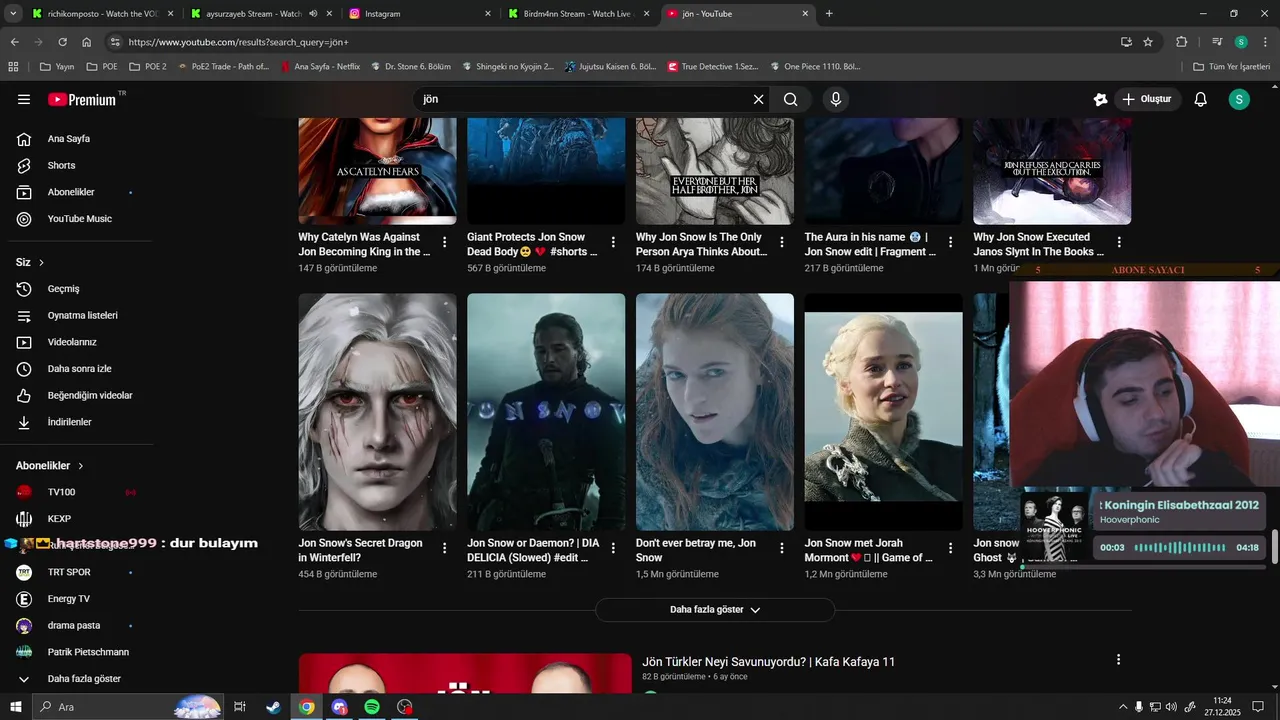Open the Chrome extensions puzzle icon
The image size is (1280, 720).
point(1182,42)
